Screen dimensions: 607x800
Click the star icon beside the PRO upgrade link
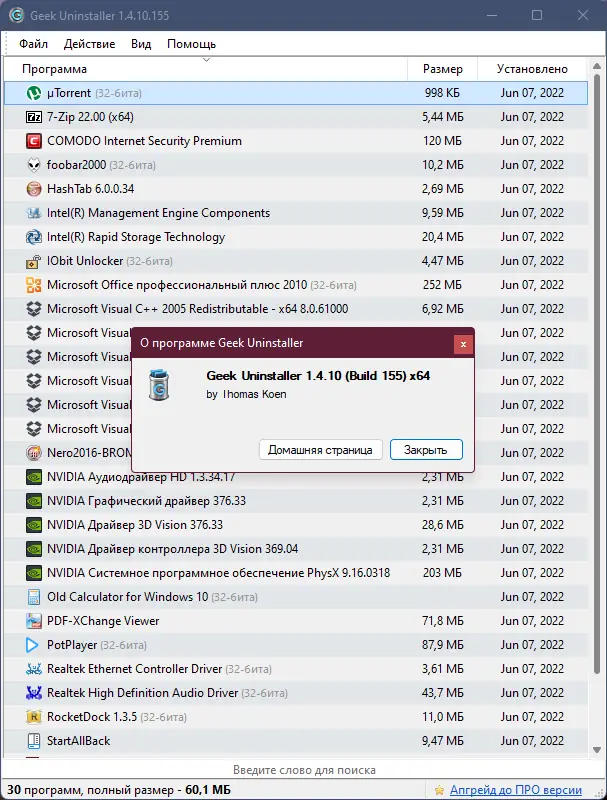tap(439, 790)
